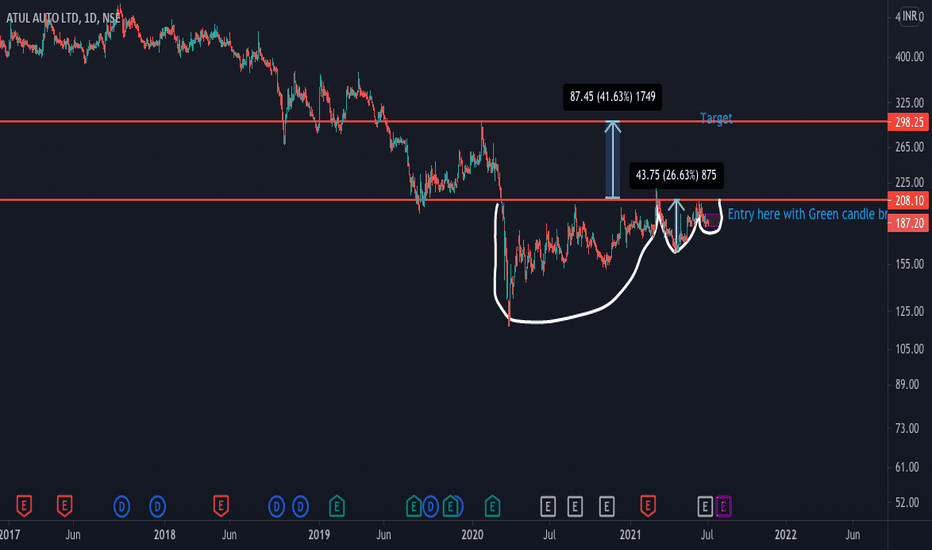Click the 325.00 price axis label
This screenshot has height=550, width=932.
[x=909, y=103]
